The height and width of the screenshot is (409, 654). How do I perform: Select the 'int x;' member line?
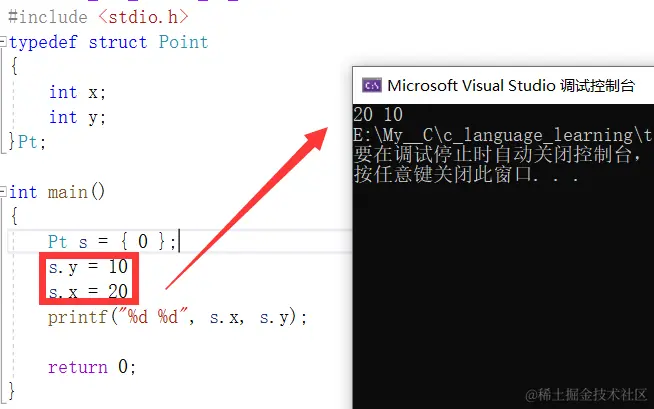77,92
